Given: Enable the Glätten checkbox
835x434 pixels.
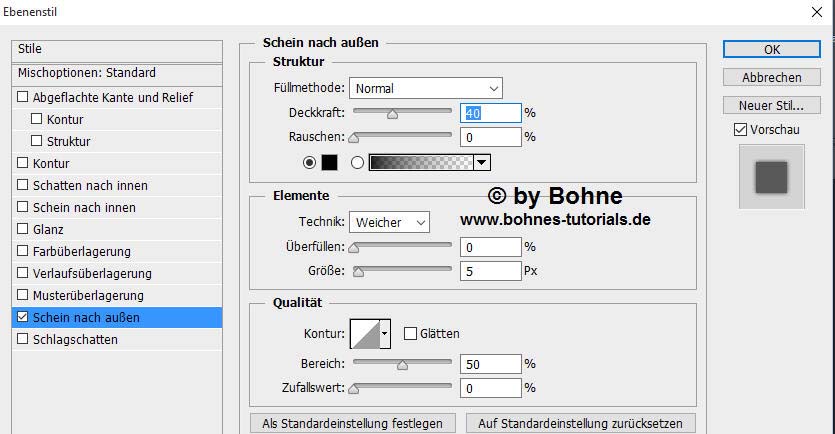Looking at the screenshot, I should (410, 334).
